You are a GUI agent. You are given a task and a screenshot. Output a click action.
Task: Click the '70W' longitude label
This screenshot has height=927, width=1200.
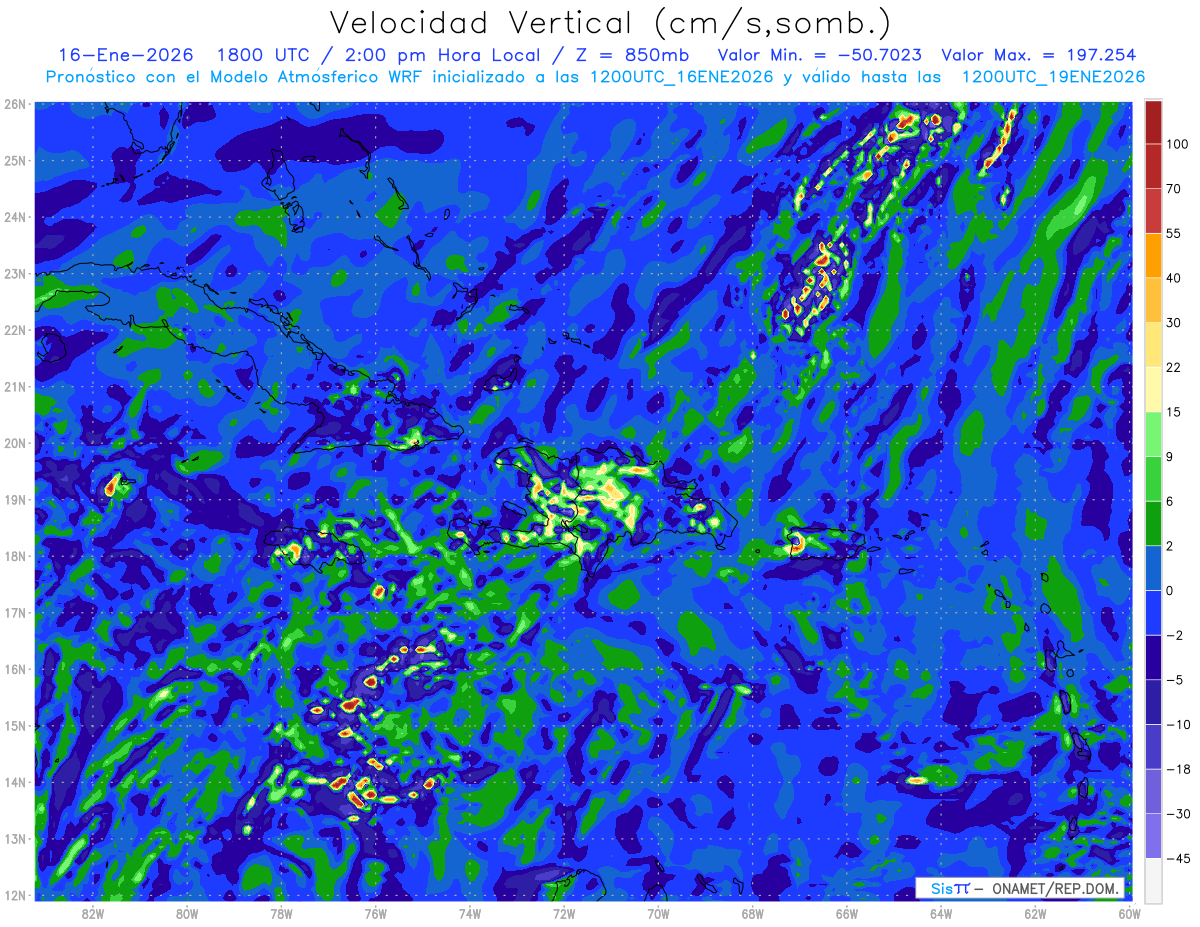click(658, 913)
